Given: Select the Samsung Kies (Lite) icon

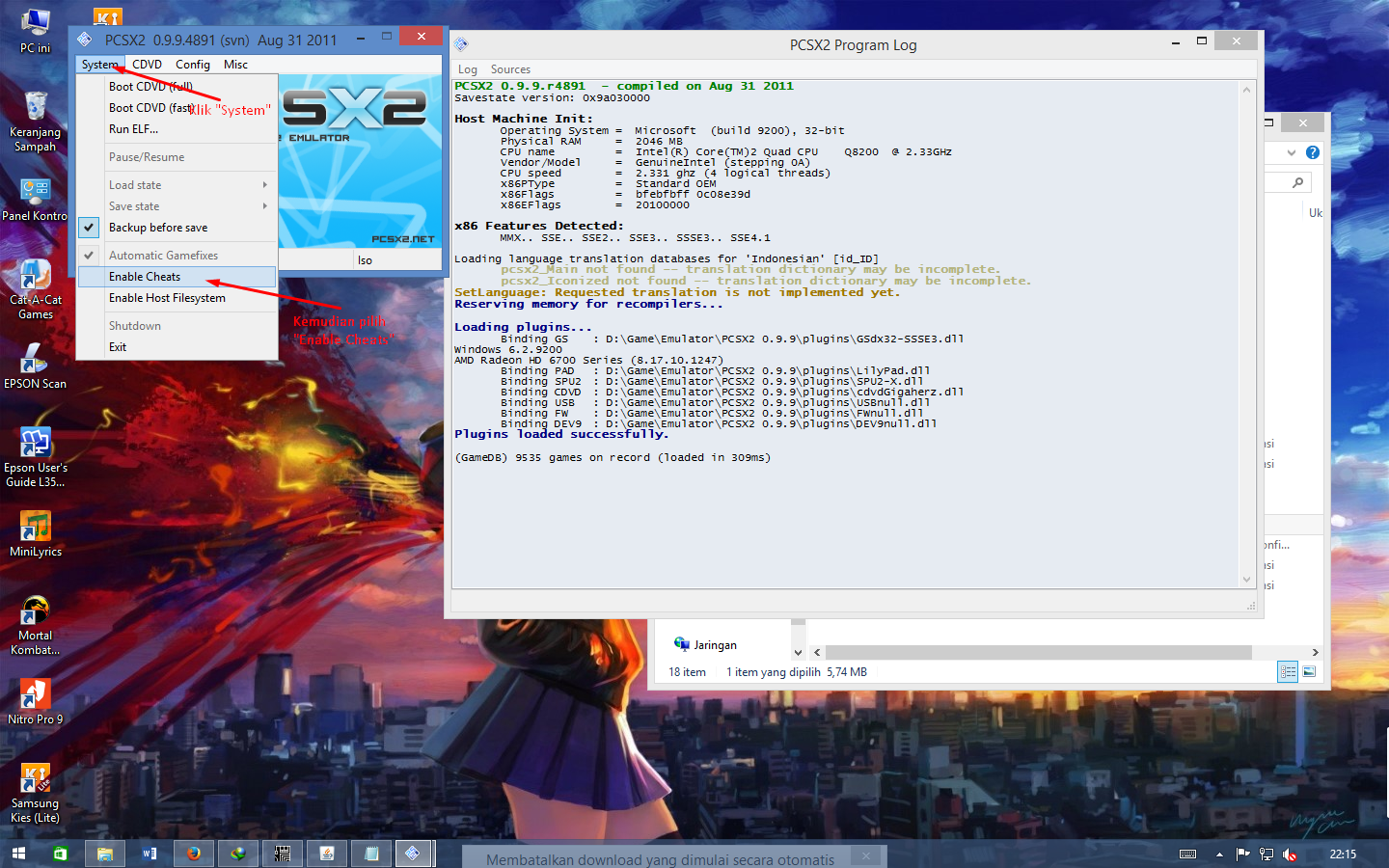Looking at the screenshot, I should pos(36,793).
